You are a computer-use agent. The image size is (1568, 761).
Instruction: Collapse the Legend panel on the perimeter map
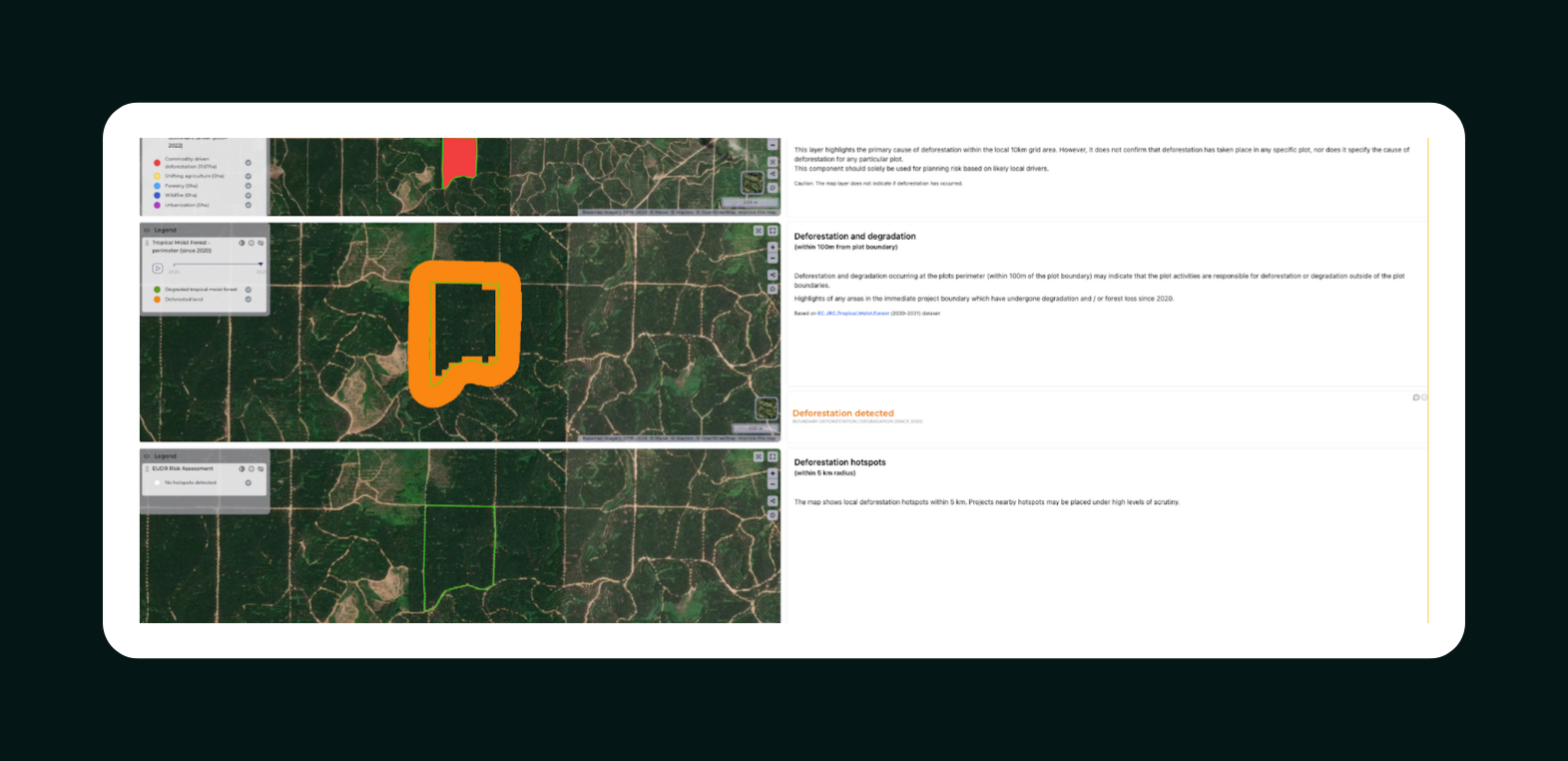pos(147,230)
